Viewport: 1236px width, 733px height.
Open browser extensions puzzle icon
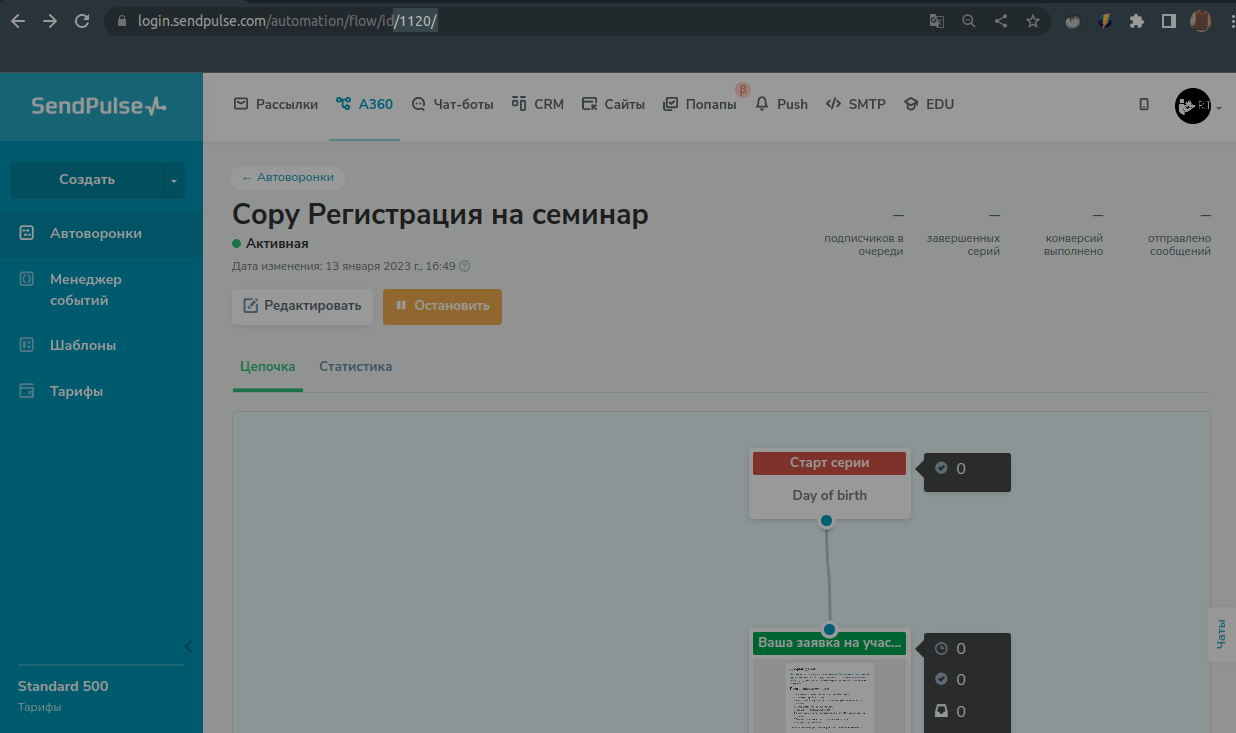(1136, 21)
